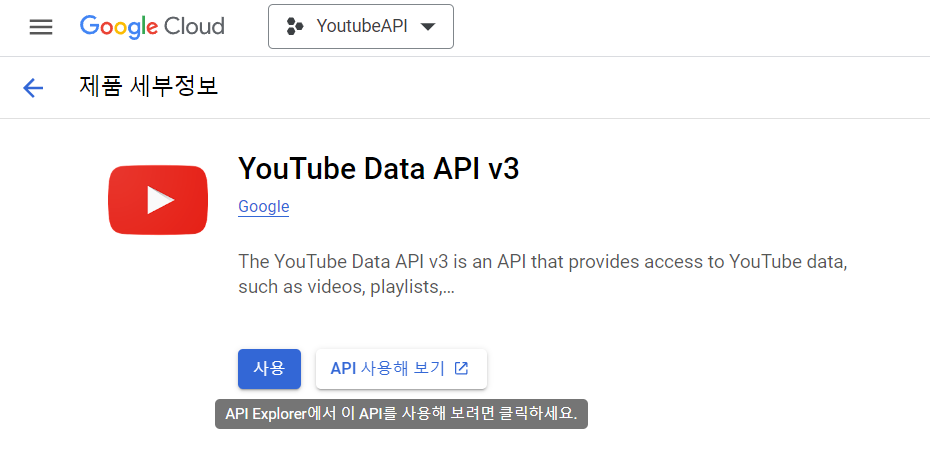Go back with the blue arrow
Image resolution: width=930 pixels, height=457 pixels.
click(33, 88)
